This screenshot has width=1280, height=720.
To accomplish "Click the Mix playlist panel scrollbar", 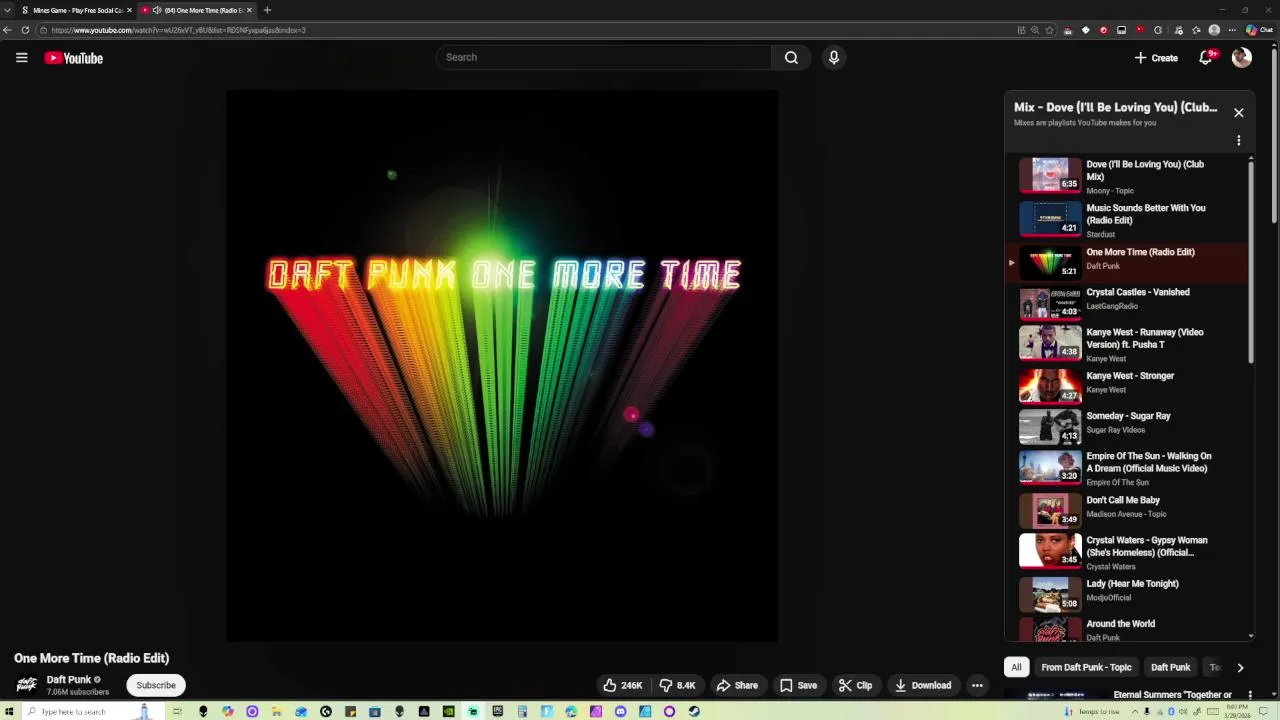I will (1251, 260).
